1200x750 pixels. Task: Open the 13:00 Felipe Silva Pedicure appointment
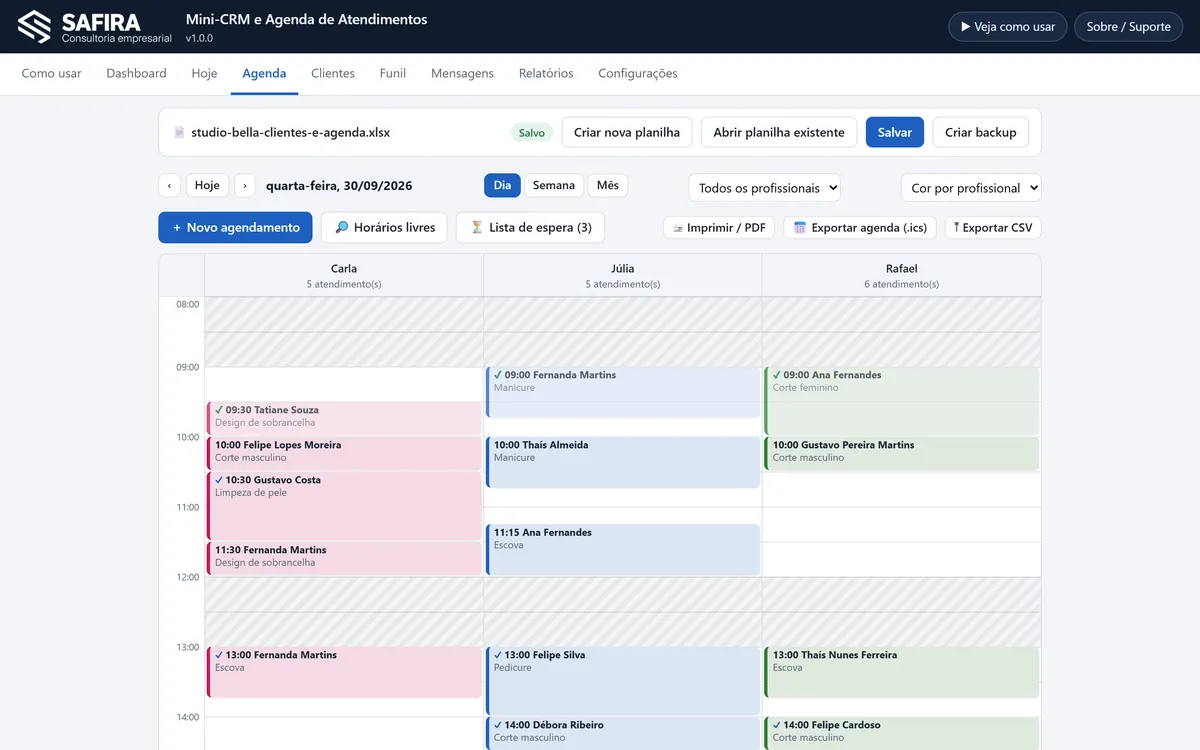(623, 681)
